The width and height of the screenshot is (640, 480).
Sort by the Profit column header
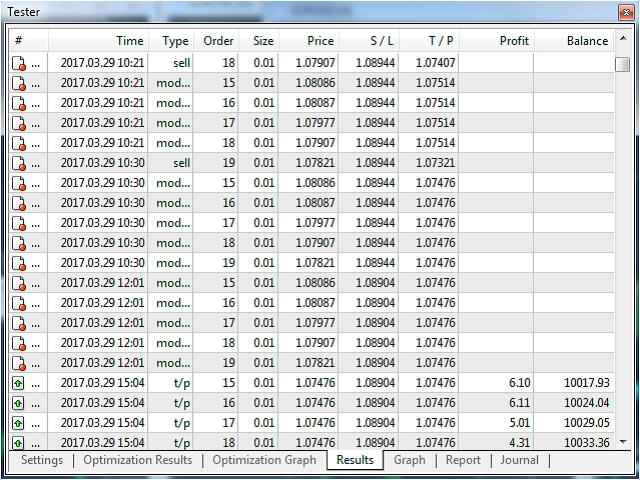point(497,41)
